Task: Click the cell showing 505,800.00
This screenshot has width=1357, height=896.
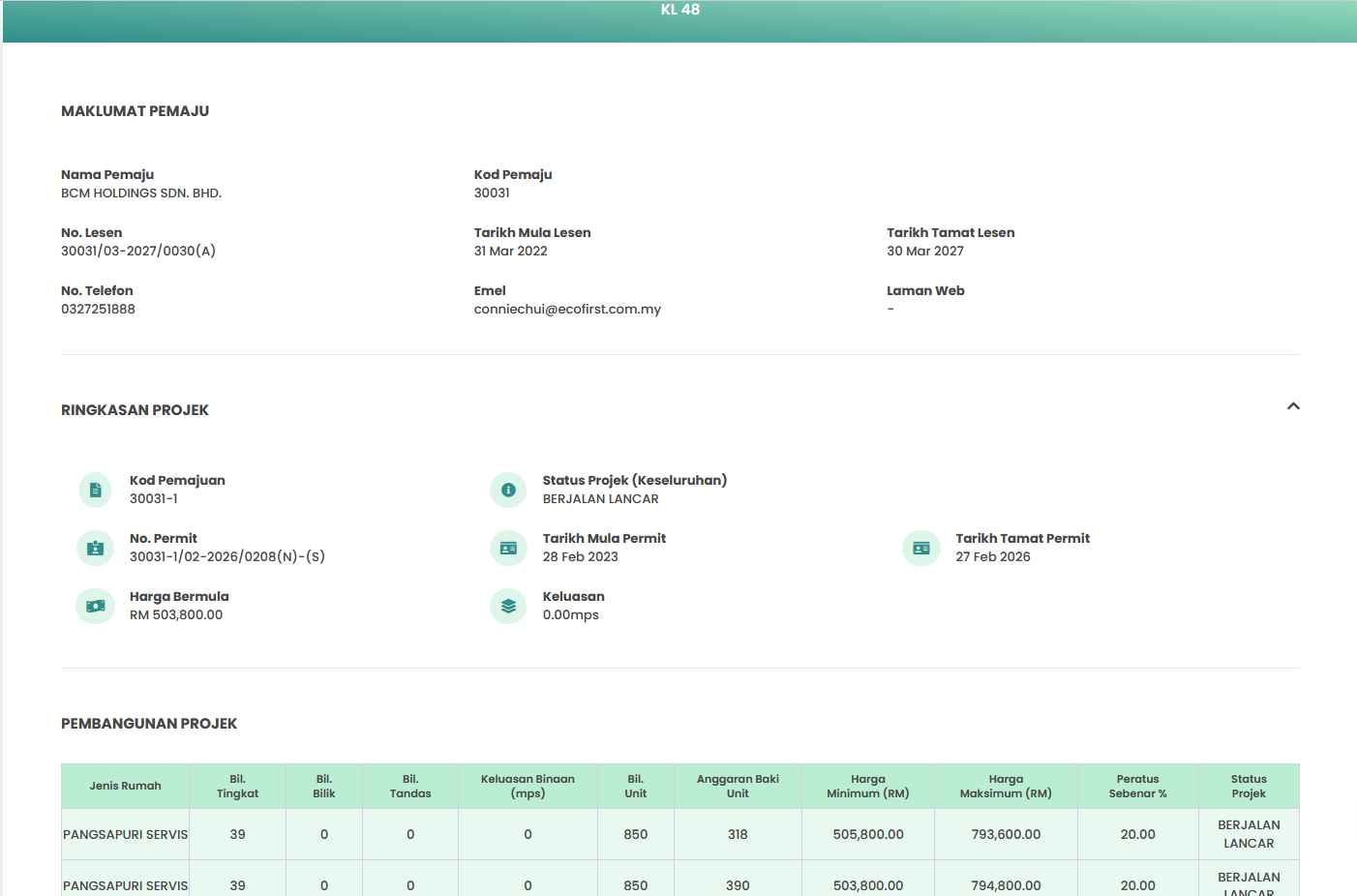Action: pyautogui.click(x=868, y=834)
